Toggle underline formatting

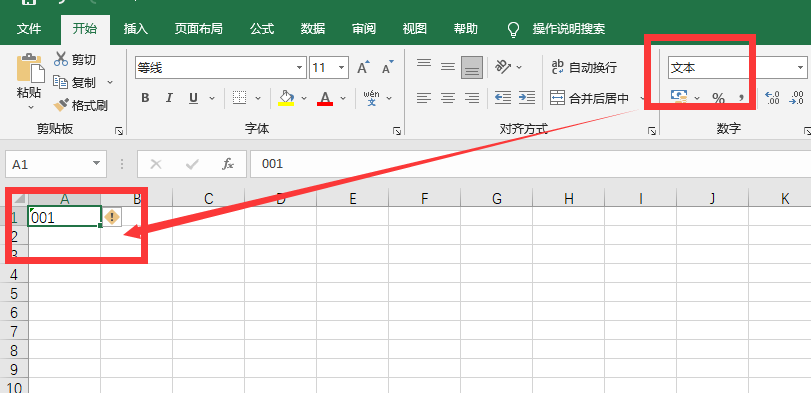193,98
